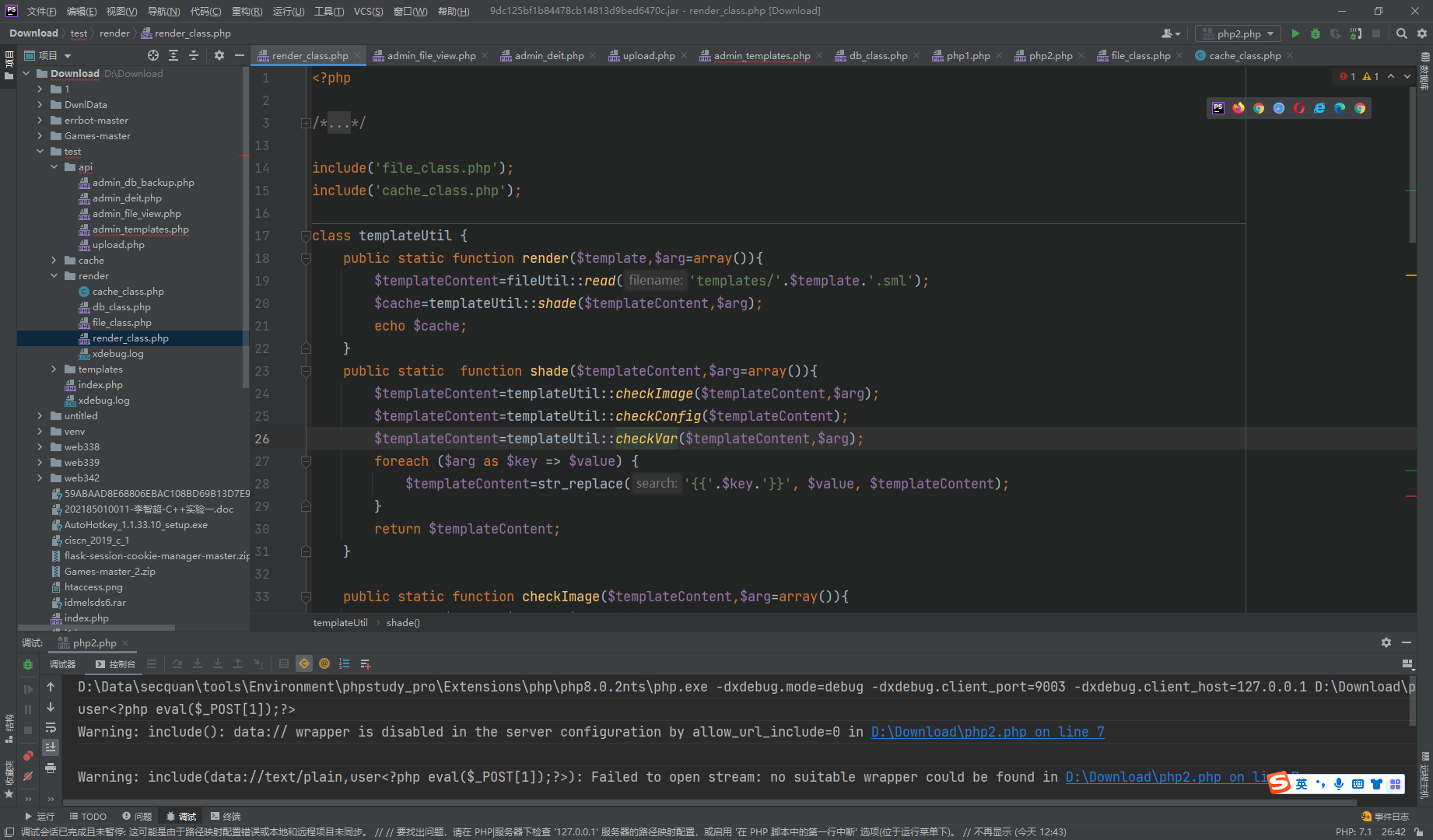This screenshot has height=840, width=1433.
Task: Run php2.php with the green play icon
Action: pos(1295,33)
